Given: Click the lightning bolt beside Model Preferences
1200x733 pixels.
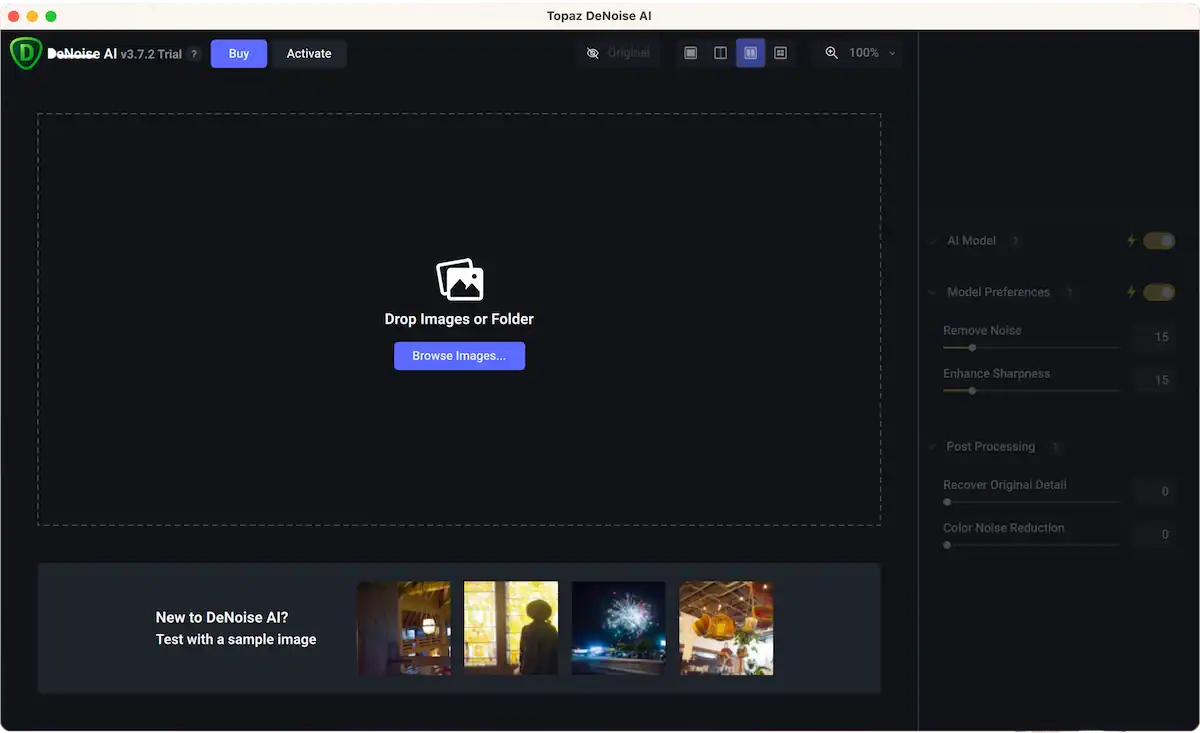Looking at the screenshot, I should (1132, 292).
